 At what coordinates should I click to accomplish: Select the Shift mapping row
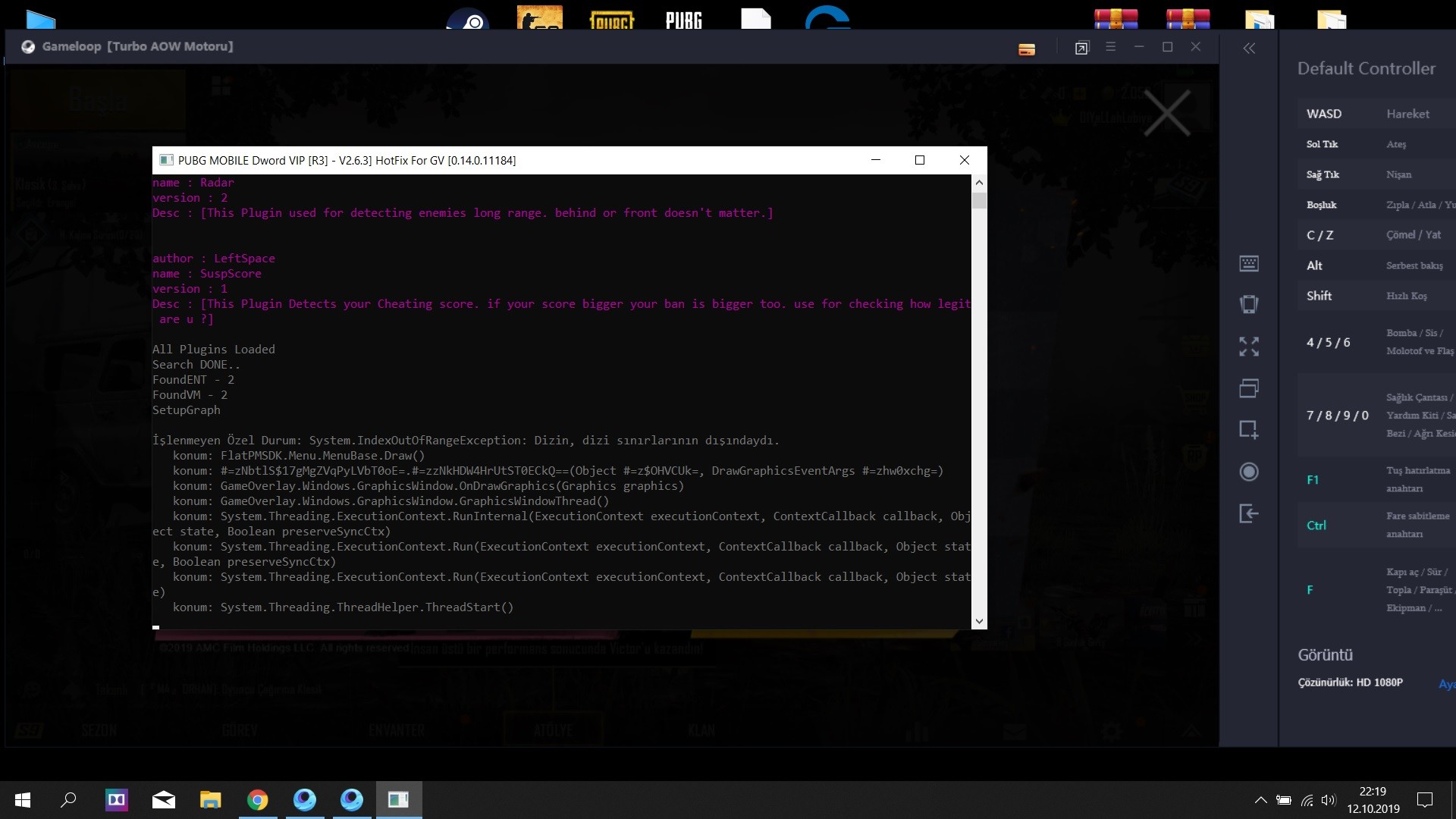(x=1376, y=296)
